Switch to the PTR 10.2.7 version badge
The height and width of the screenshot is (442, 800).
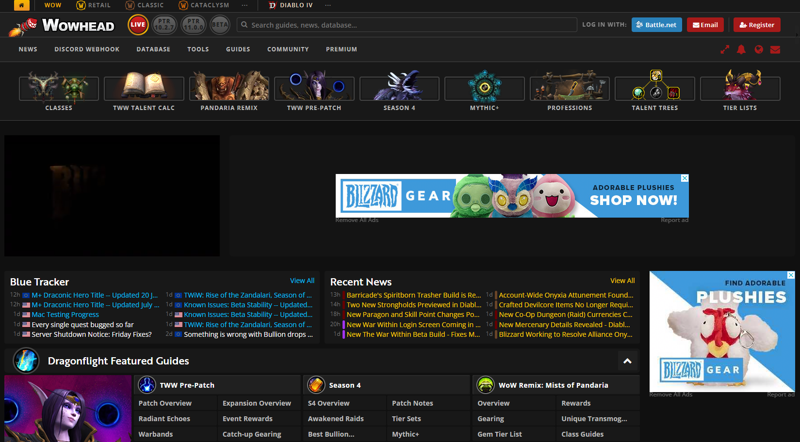point(164,24)
